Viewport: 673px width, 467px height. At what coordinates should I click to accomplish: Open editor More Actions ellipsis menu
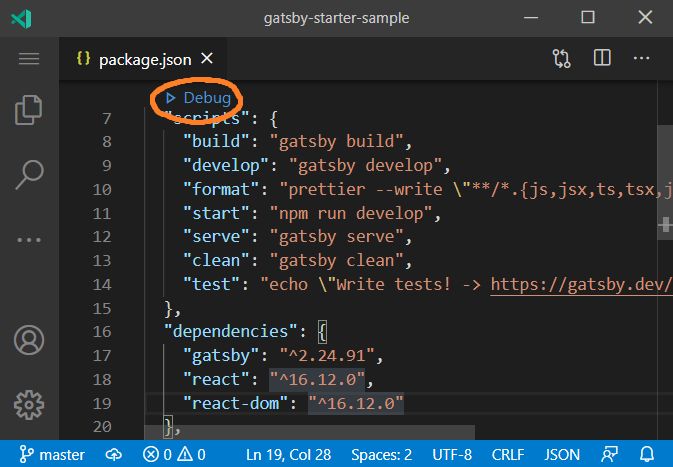coord(641,58)
